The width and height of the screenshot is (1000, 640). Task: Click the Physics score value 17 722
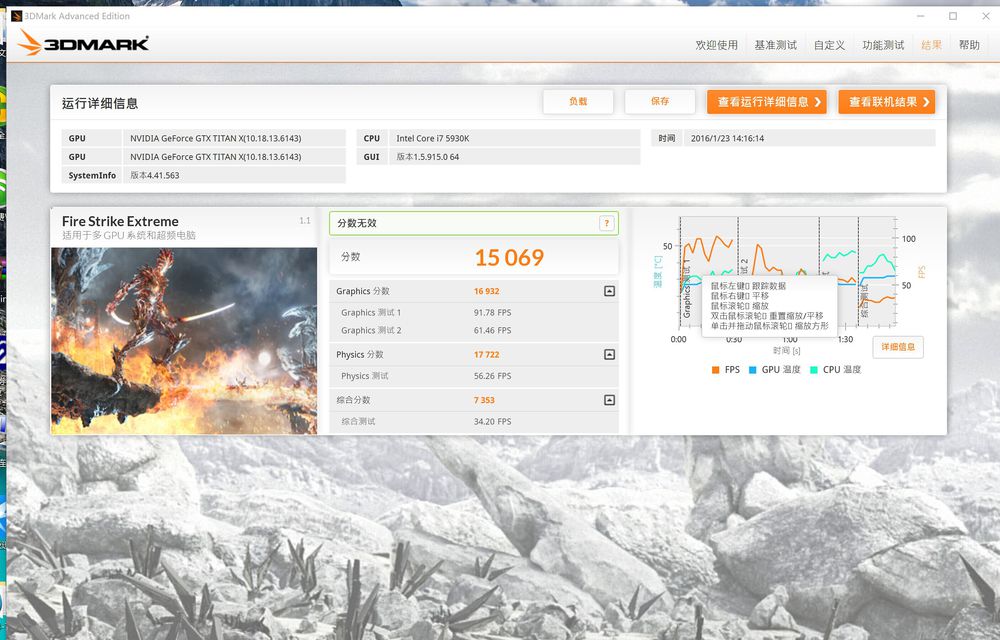tap(487, 354)
